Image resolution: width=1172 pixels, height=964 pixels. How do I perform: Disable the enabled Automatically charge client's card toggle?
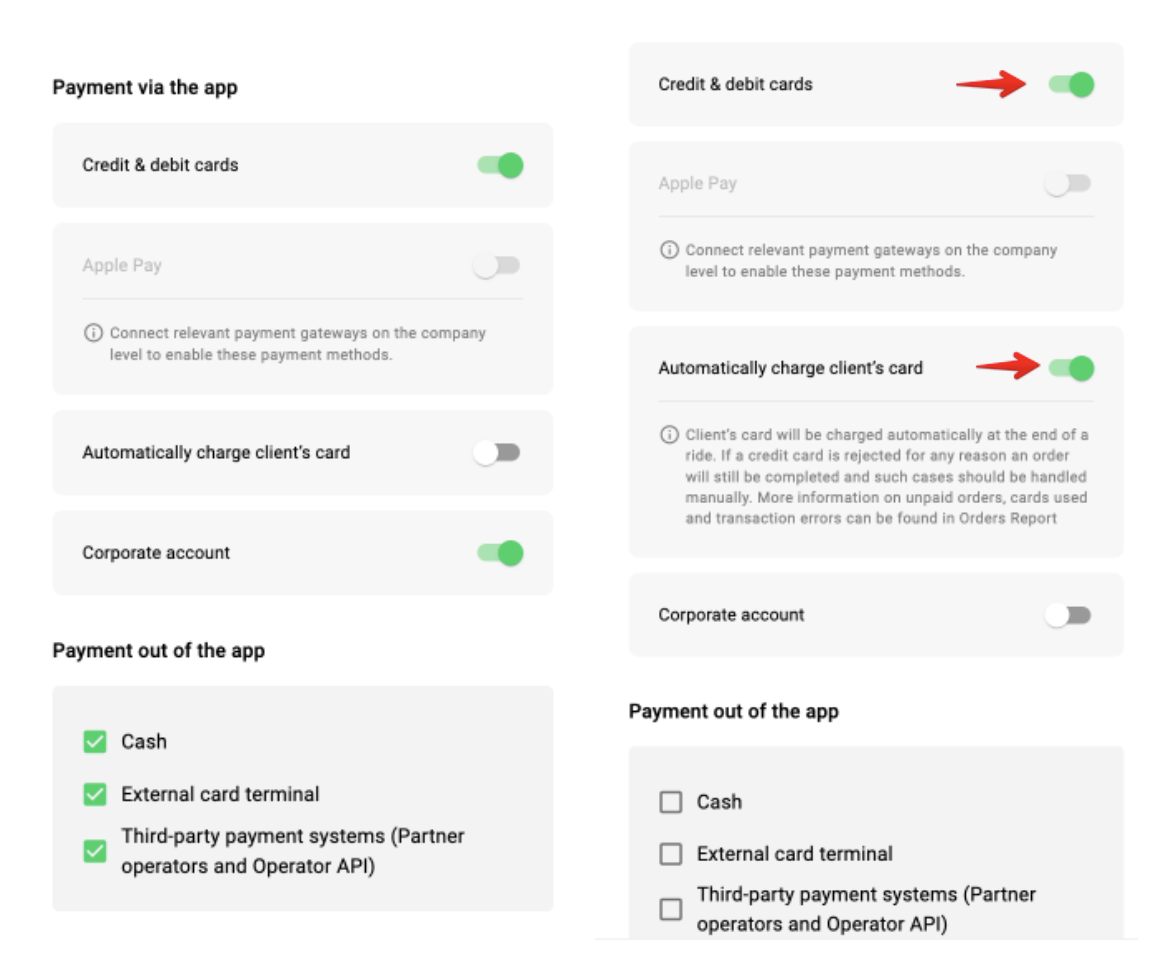coord(1071,369)
